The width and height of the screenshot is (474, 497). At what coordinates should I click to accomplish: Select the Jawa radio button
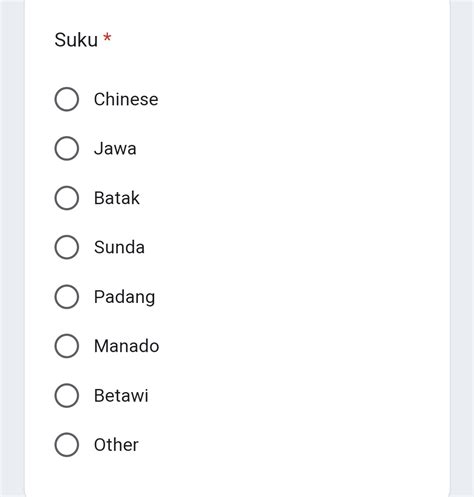tap(67, 148)
